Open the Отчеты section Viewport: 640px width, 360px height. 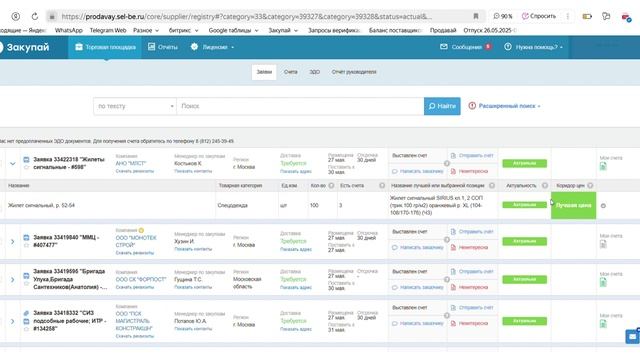(x=163, y=47)
